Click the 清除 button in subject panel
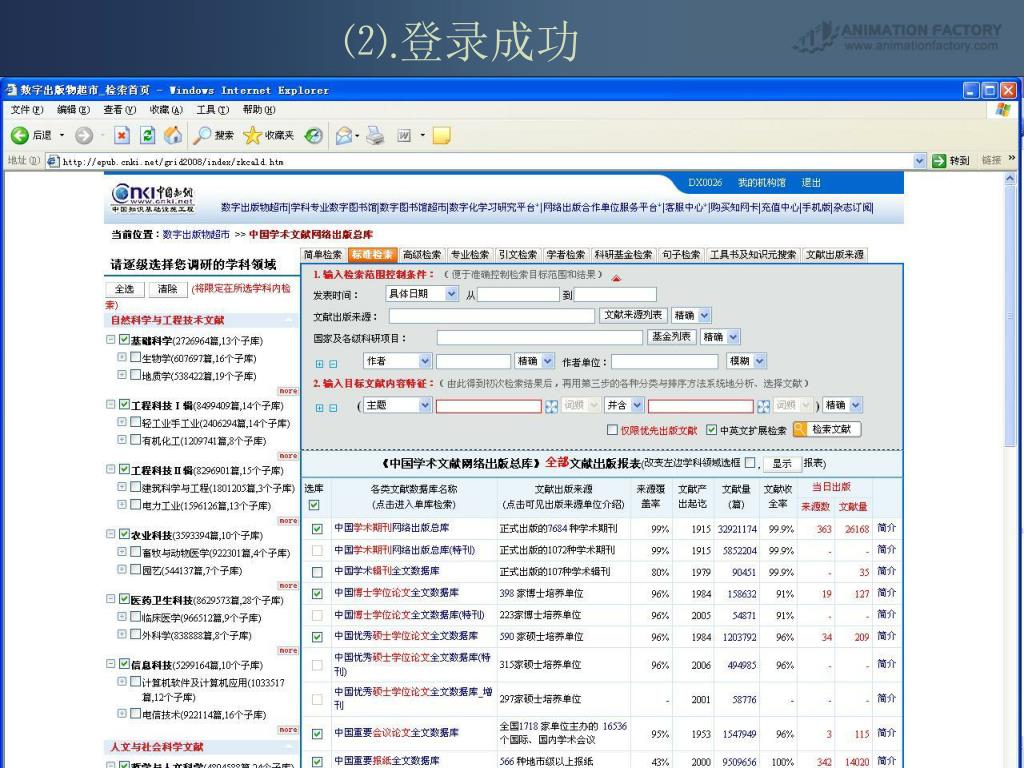 pyautogui.click(x=168, y=289)
